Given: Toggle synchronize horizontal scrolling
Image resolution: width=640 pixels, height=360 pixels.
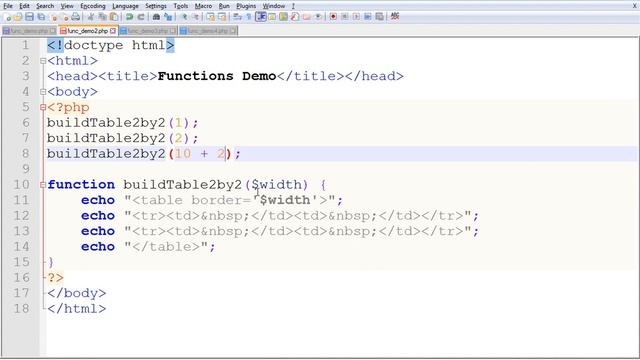Looking at the screenshot, I should [x=222, y=17].
